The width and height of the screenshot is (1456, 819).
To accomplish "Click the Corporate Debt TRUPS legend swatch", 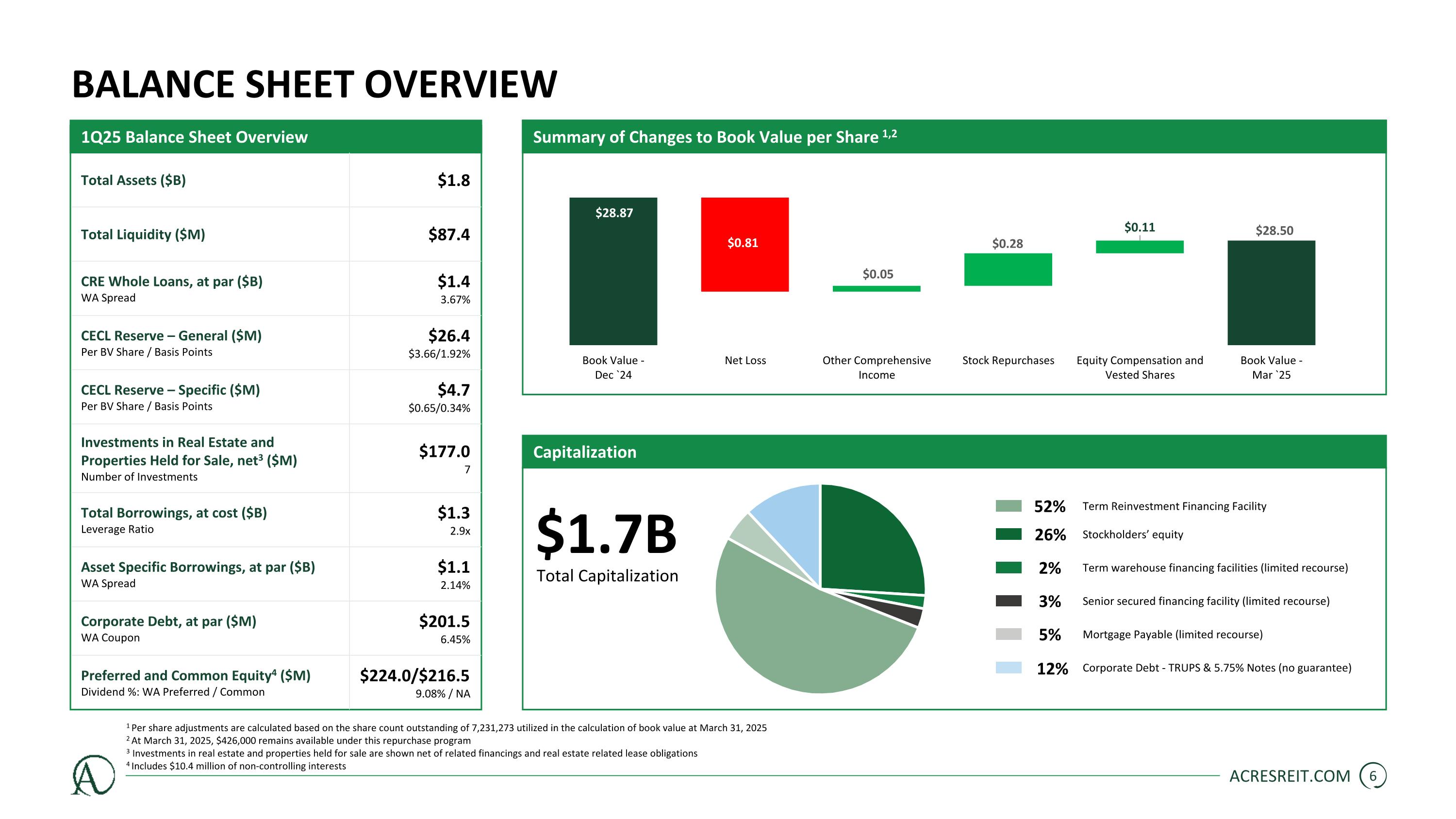I will point(1009,668).
